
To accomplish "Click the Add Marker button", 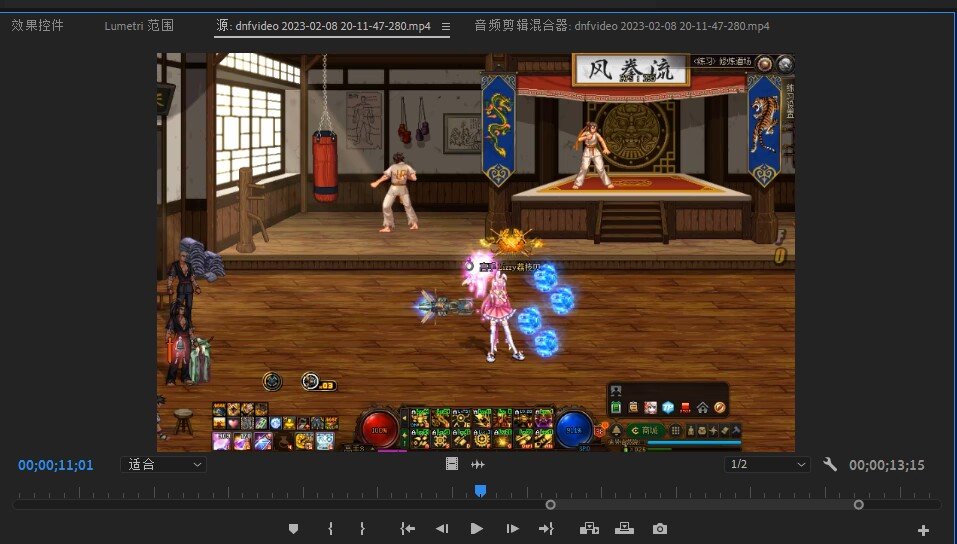I will tap(294, 529).
